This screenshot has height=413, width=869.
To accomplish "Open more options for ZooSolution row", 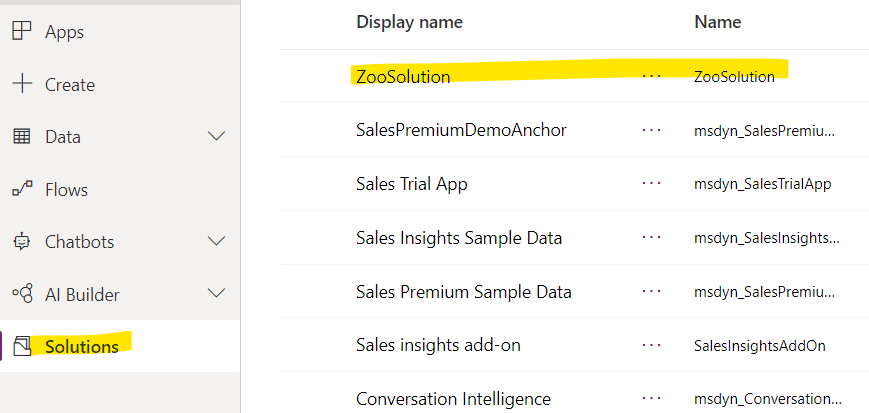I will point(652,76).
